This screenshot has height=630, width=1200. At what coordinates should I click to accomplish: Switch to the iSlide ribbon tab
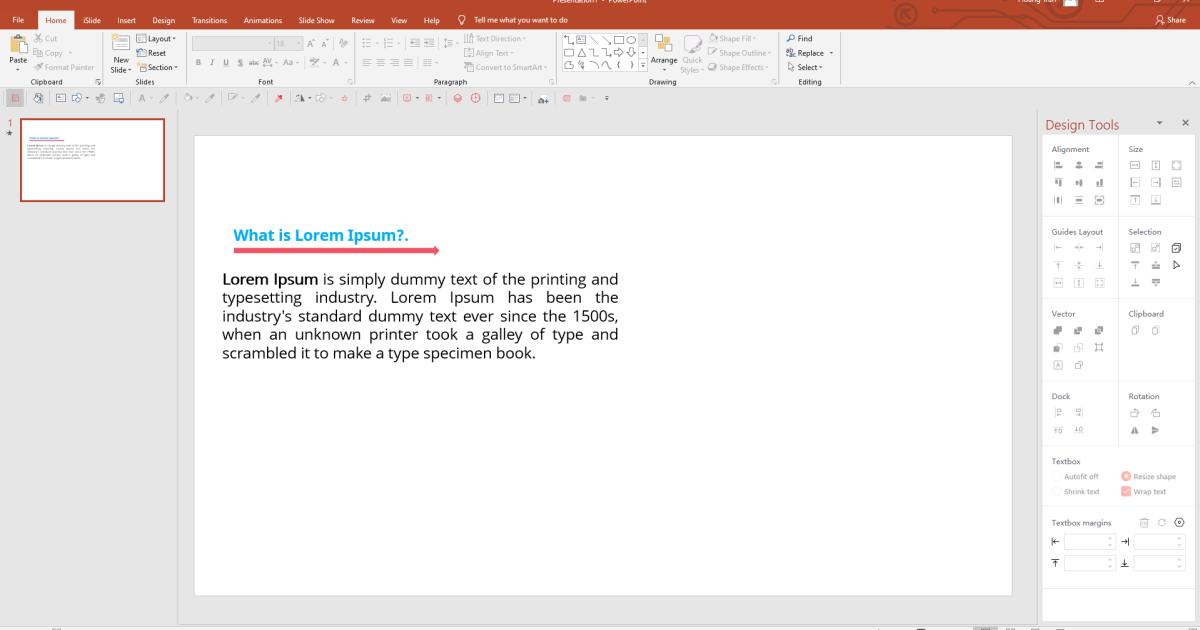point(91,19)
